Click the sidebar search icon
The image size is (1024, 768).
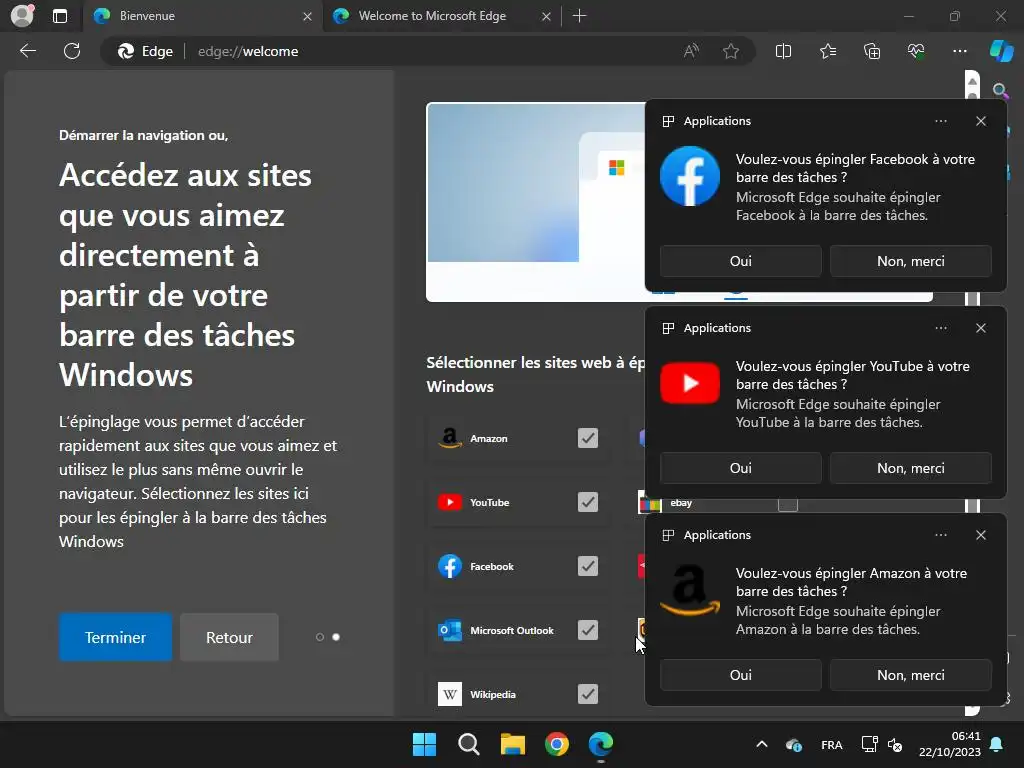click(x=1000, y=91)
